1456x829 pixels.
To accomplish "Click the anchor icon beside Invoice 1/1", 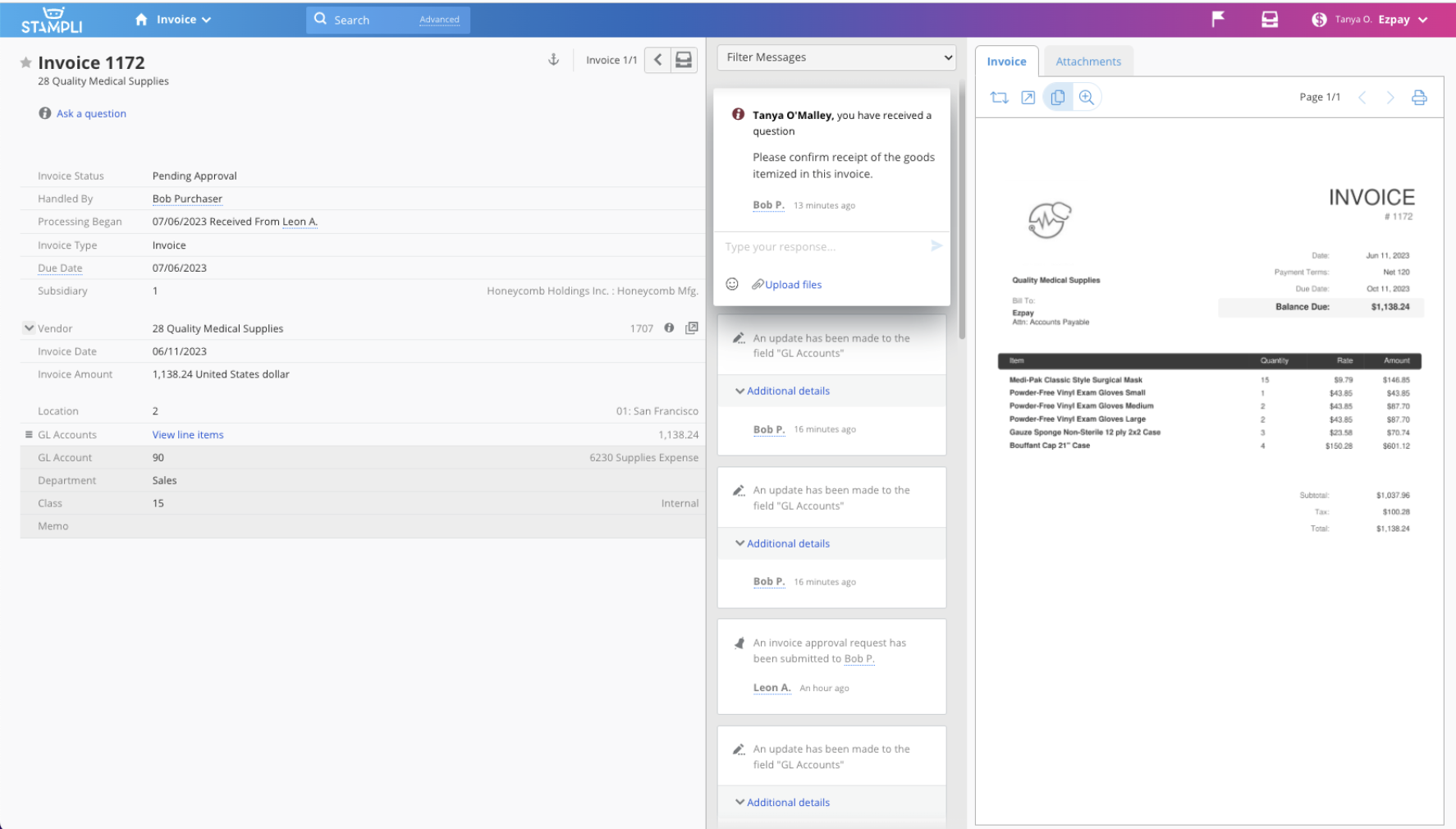I will click(x=553, y=60).
